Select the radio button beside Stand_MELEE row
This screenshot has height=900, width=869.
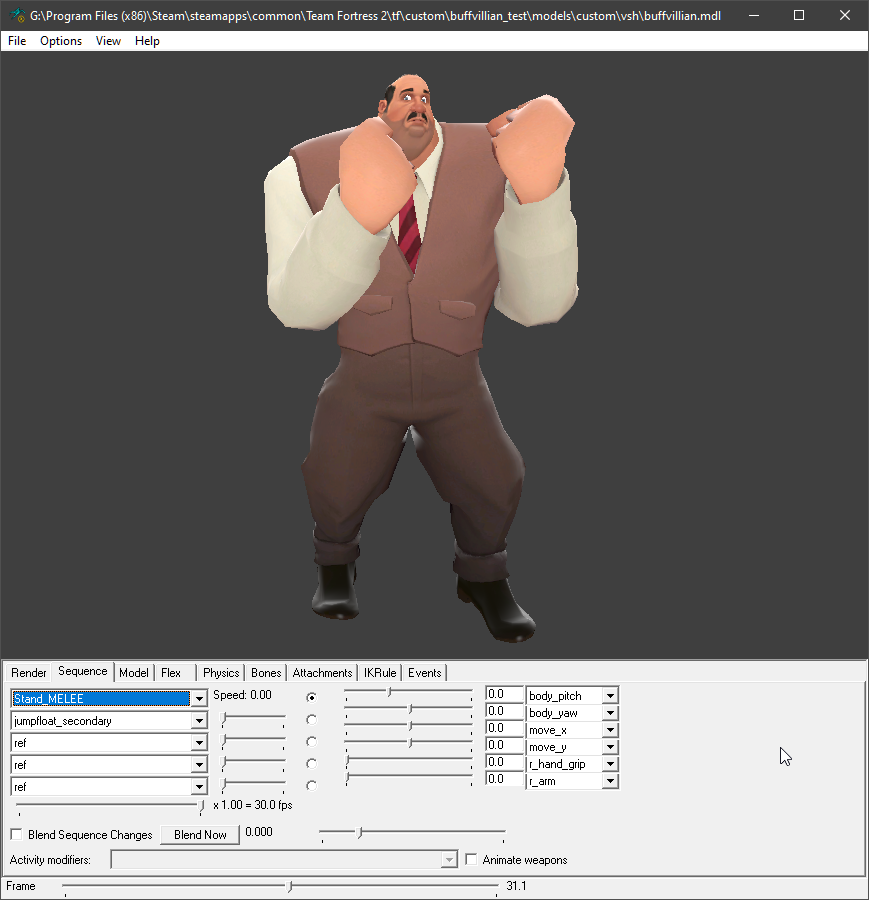[x=311, y=697]
